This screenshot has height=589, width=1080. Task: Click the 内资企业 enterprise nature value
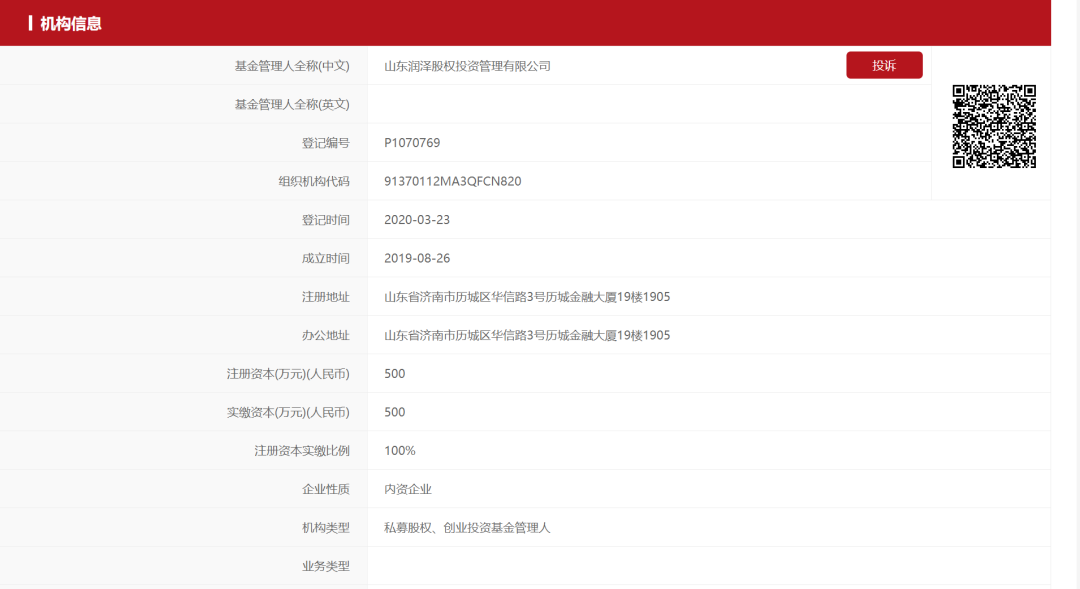tap(408, 489)
